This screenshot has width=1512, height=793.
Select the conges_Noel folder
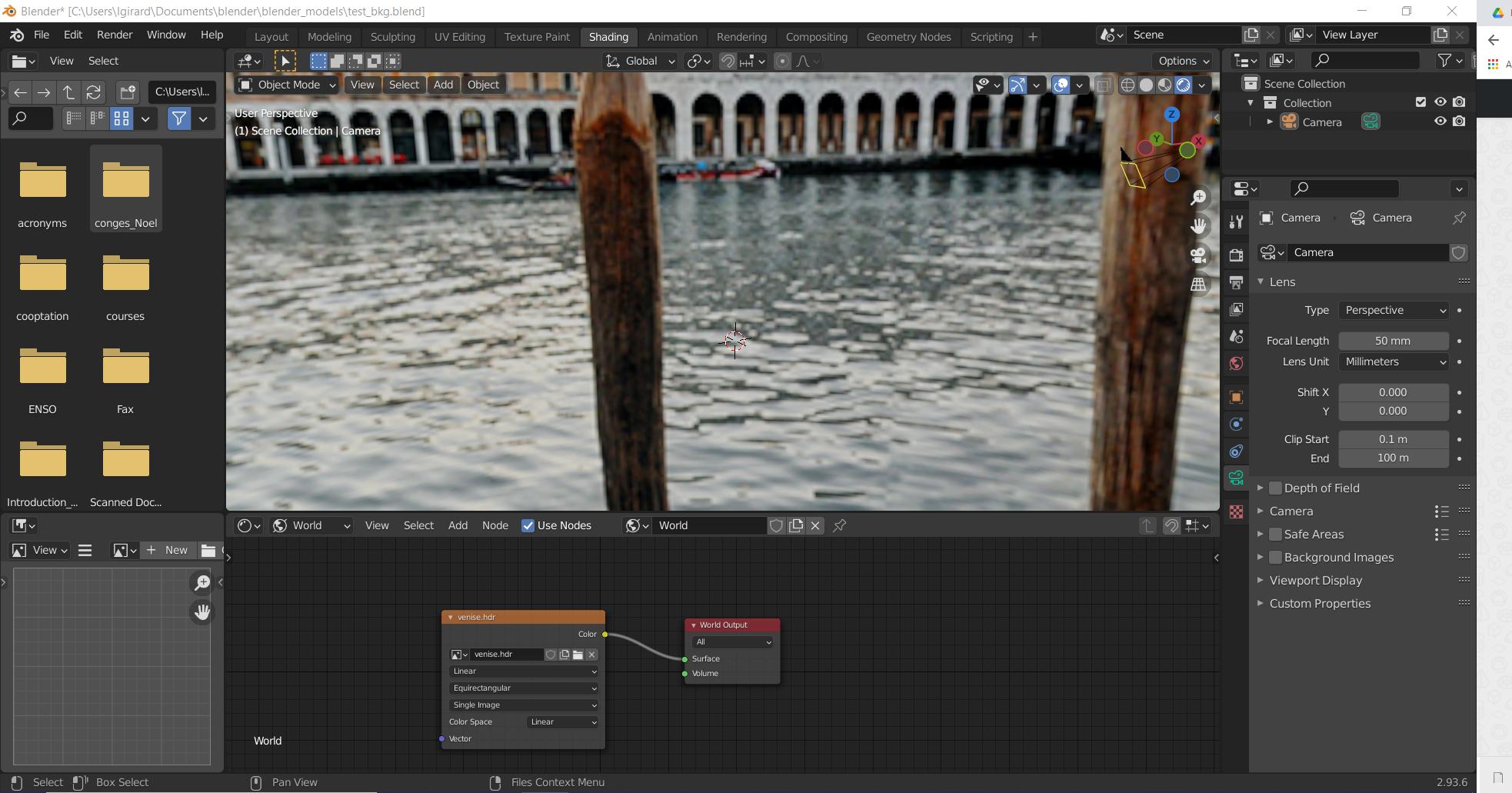(126, 189)
